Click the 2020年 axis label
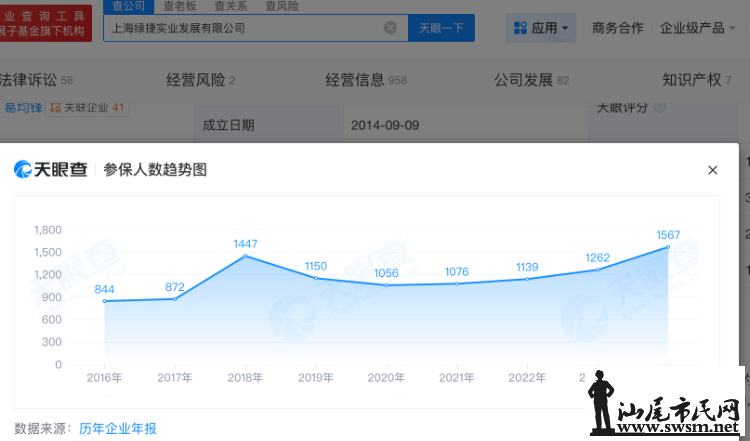Image resolution: width=750 pixels, height=441 pixels. (386, 377)
